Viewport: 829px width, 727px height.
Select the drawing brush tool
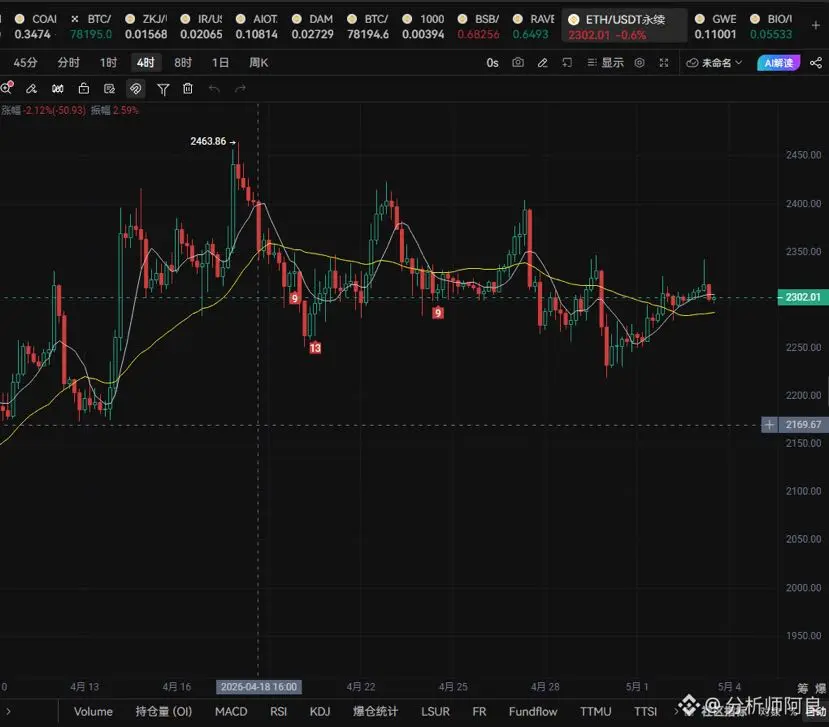coord(32,89)
